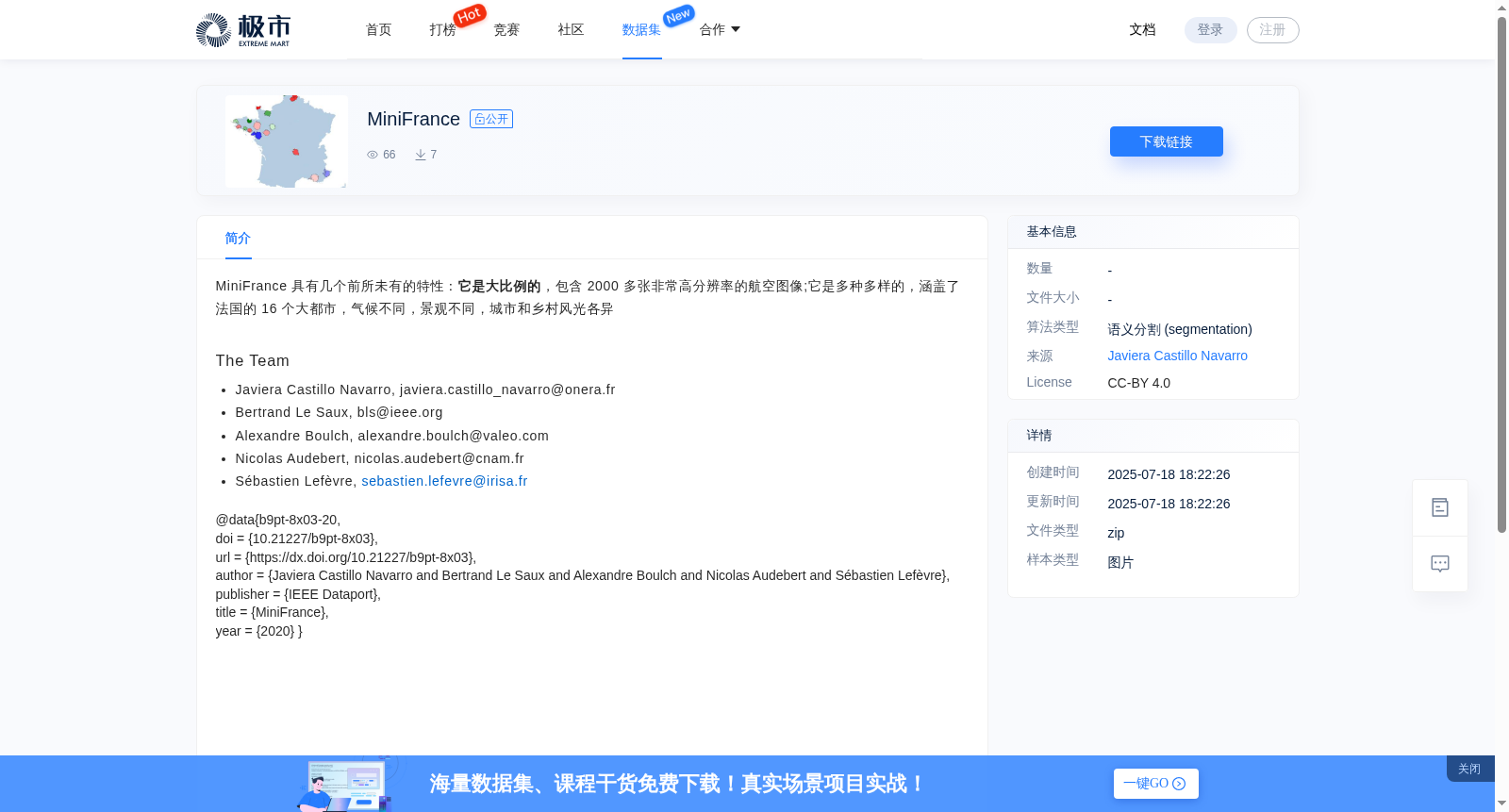
Task: Click the 下载链接 download button
Action: (1167, 141)
